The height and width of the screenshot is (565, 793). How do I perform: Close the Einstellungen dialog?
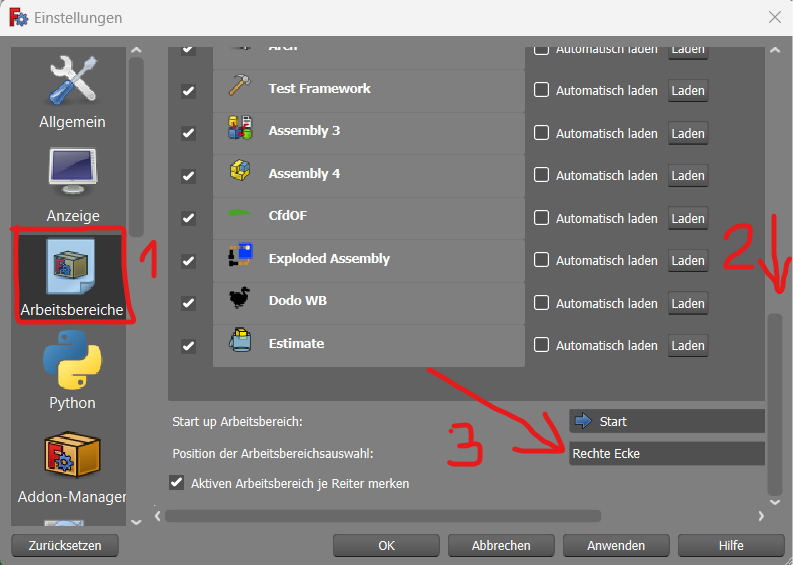coord(774,17)
